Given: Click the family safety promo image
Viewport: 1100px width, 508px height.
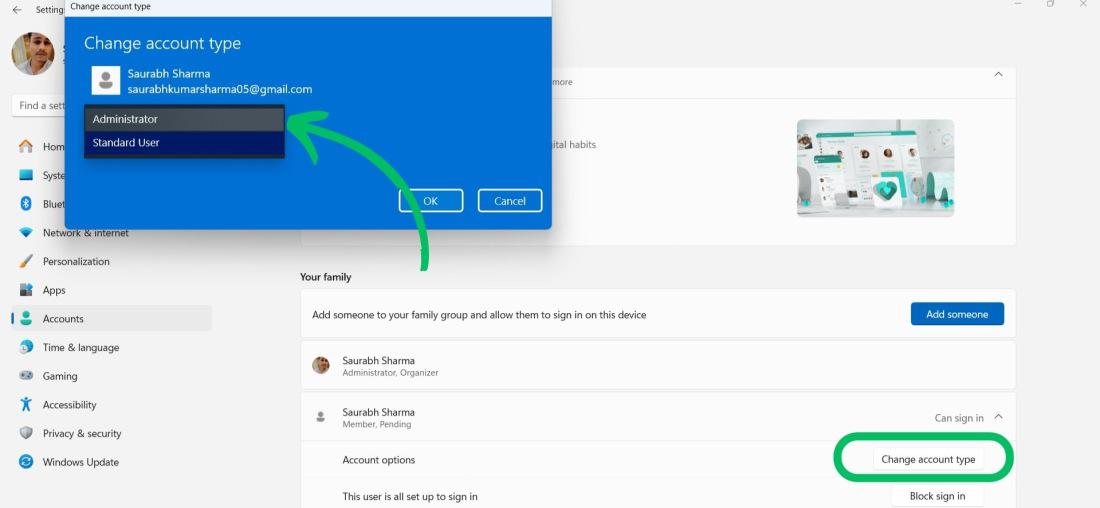Looking at the screenshot, I should click(876, 168).
